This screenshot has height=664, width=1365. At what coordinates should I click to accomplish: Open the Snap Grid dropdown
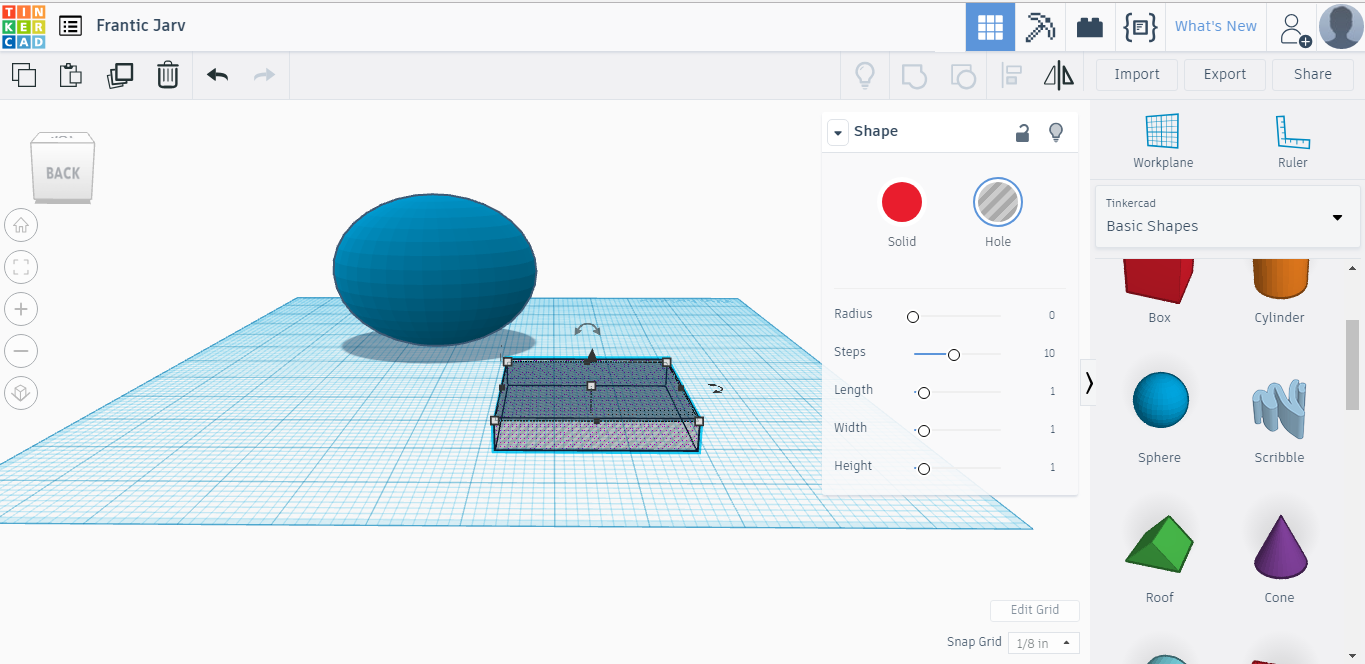coord(1043,643)
